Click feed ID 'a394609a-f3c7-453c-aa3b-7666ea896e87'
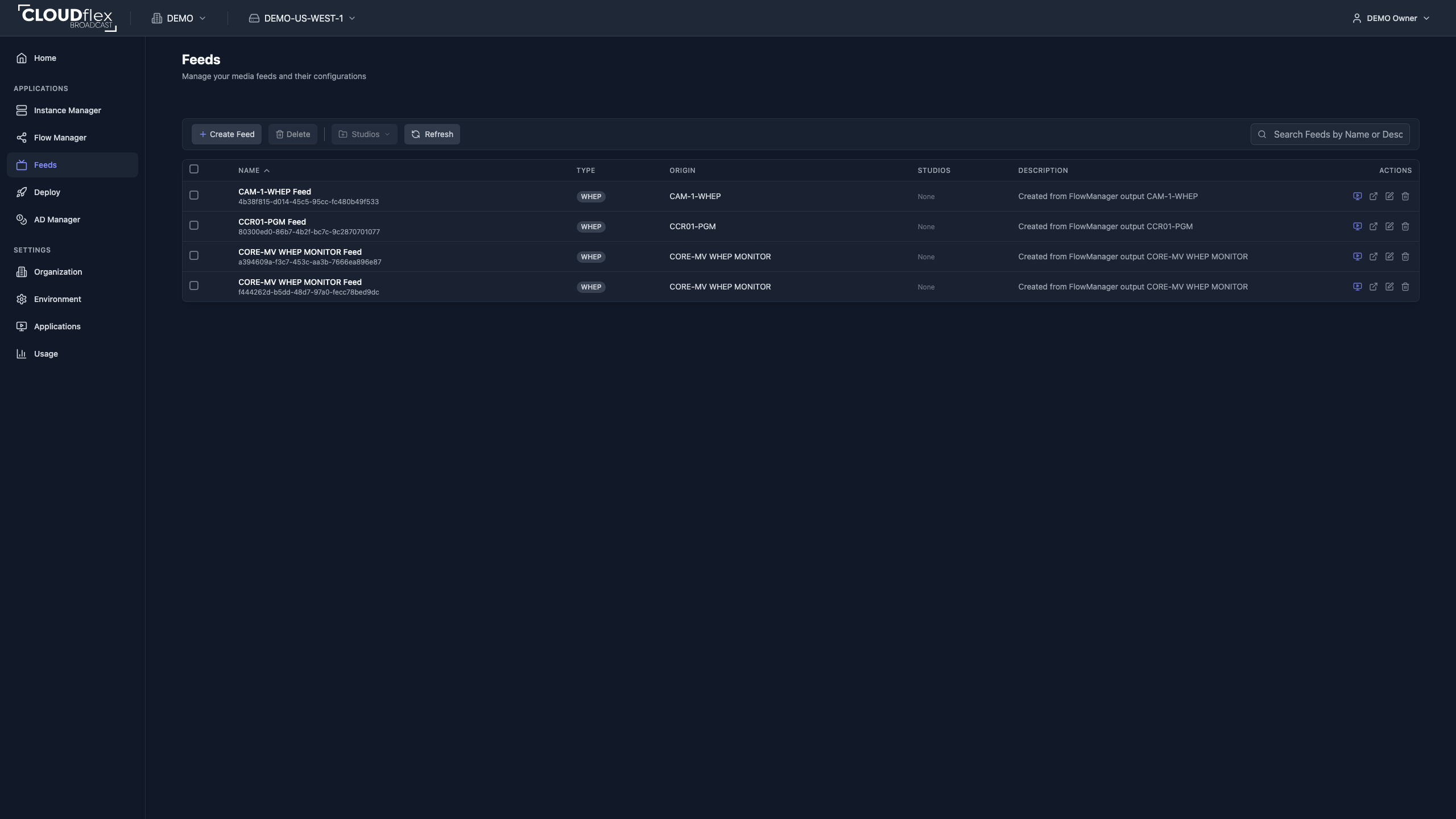This screenshot has width=1456, height=819. point(310,262)
